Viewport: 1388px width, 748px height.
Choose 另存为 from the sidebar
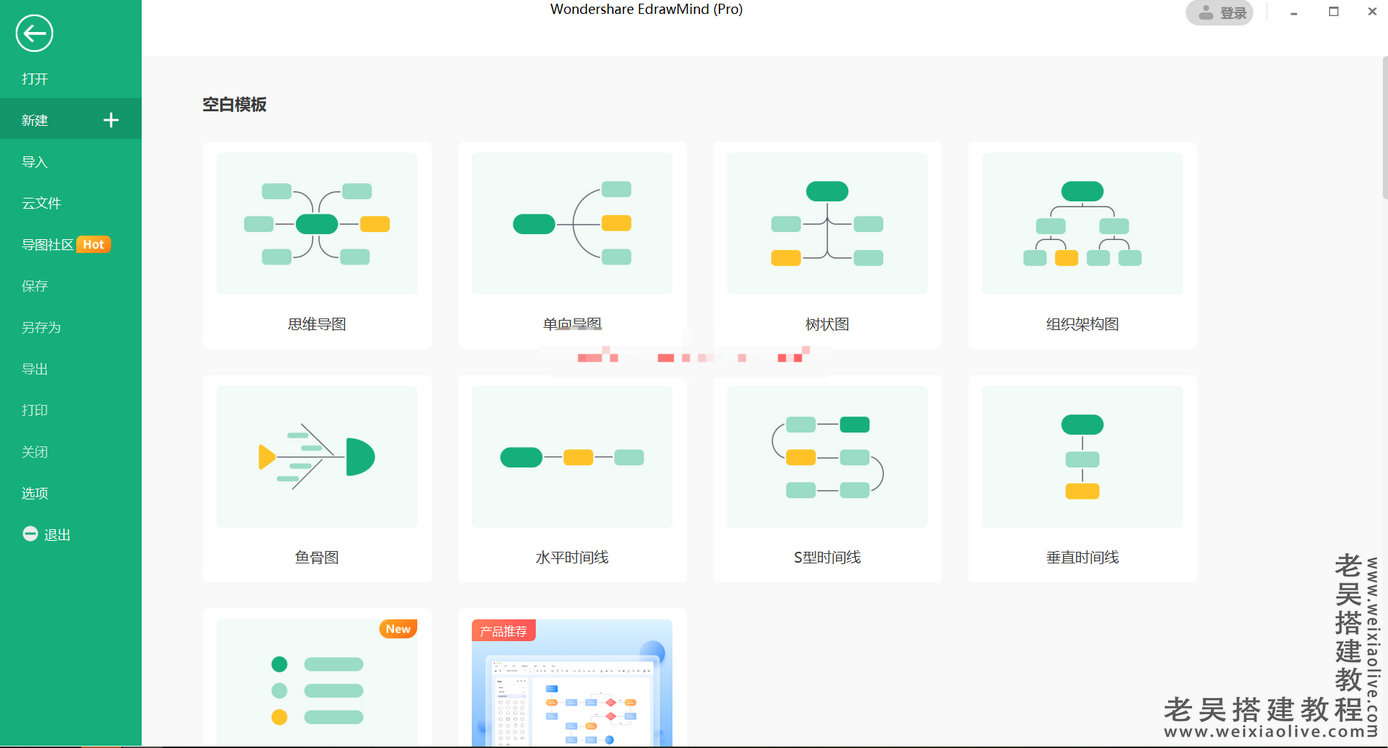(70, 327)
